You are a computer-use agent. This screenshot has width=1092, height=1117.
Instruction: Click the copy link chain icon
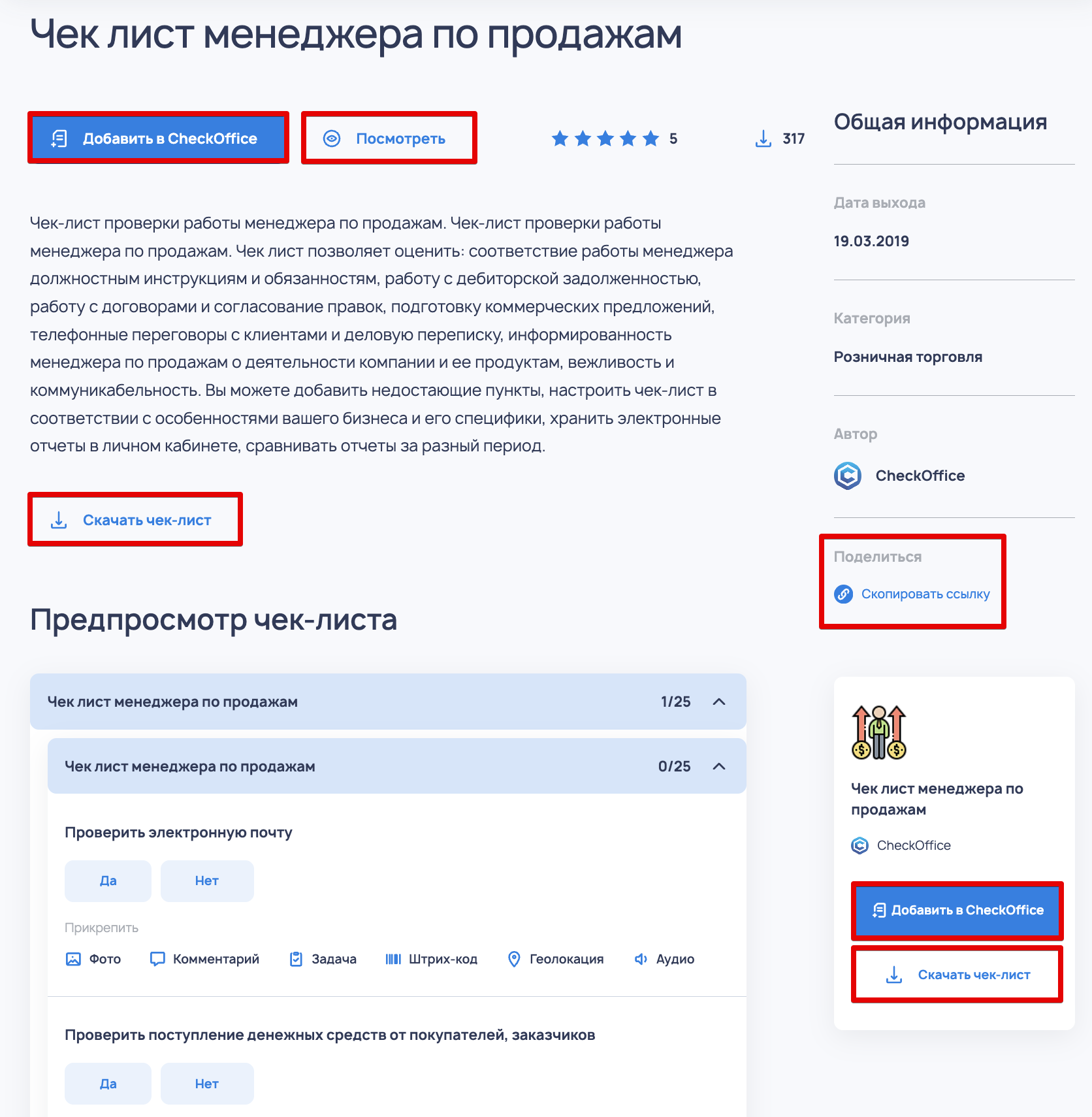pos(843,594)
